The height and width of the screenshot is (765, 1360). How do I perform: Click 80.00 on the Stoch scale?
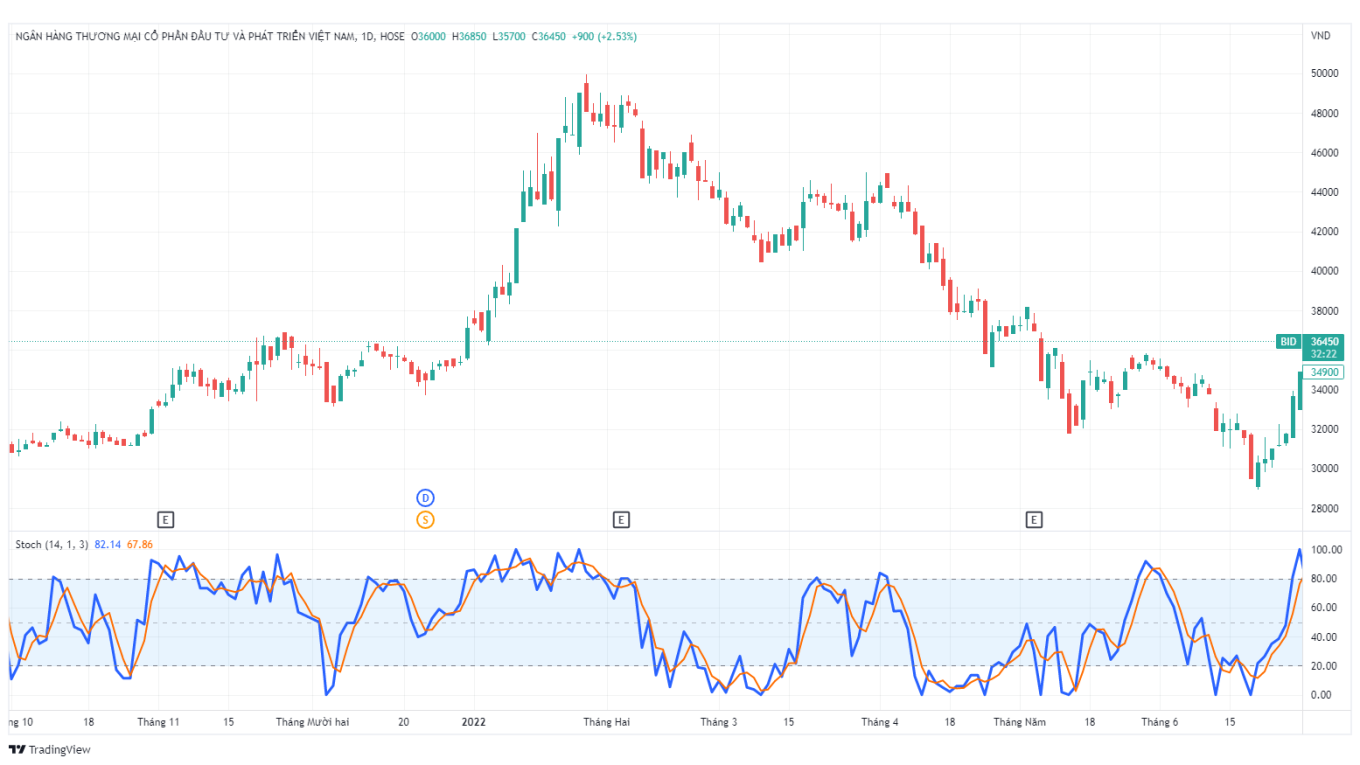1324,579
